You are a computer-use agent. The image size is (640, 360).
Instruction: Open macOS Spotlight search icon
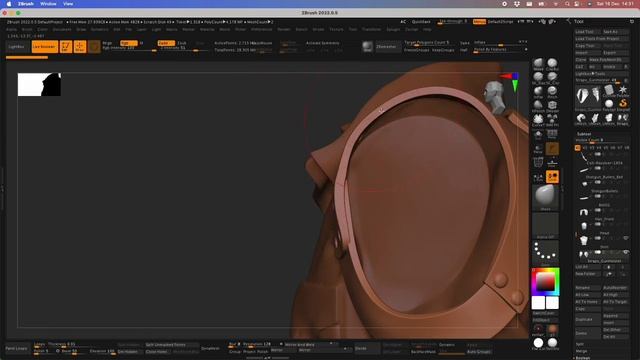567,4
